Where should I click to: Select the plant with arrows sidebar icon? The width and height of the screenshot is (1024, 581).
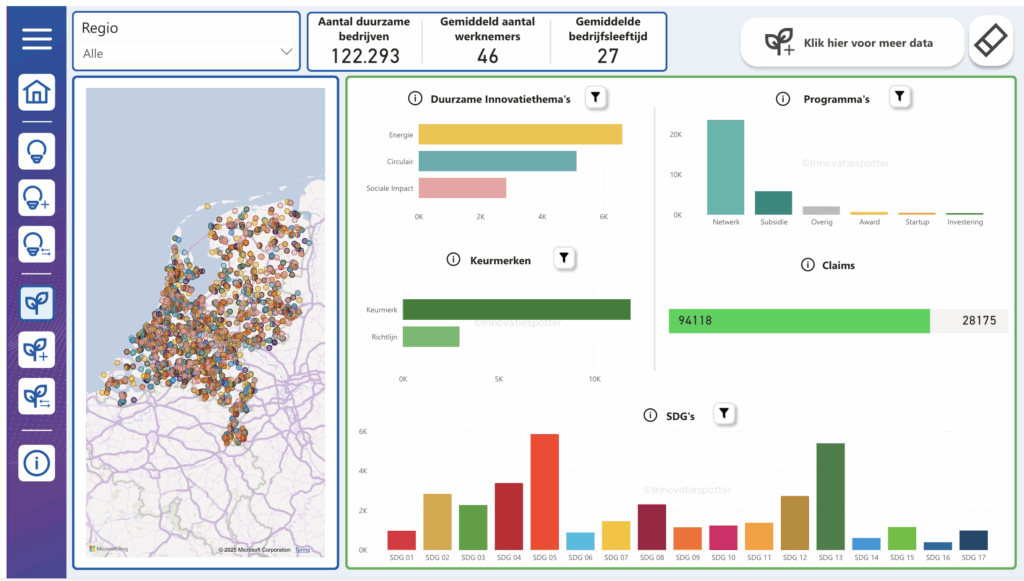[x=36, y=396]
